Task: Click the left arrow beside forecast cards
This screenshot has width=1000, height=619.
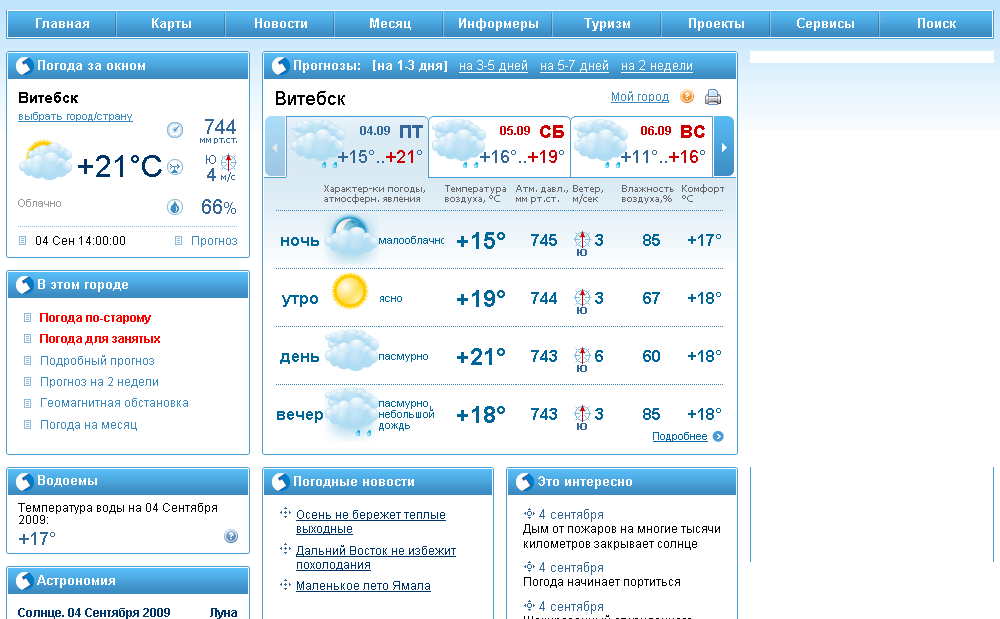Action: click(x=274, y=146)
